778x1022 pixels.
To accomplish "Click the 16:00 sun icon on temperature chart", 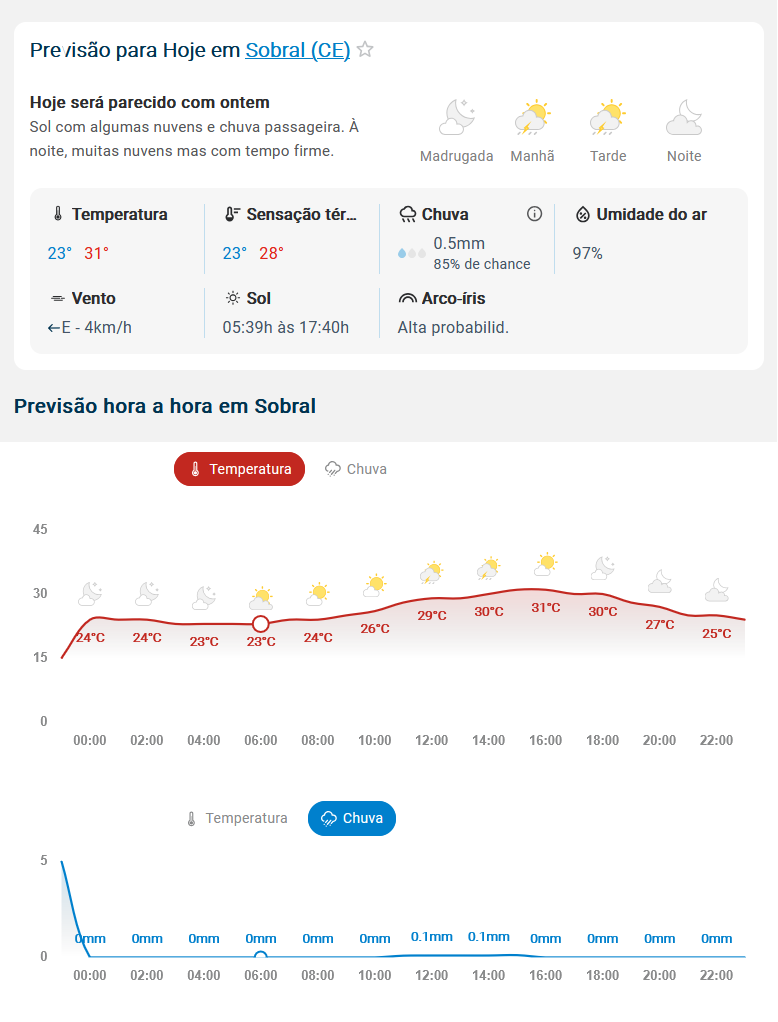I will click(x=545, y=564).
